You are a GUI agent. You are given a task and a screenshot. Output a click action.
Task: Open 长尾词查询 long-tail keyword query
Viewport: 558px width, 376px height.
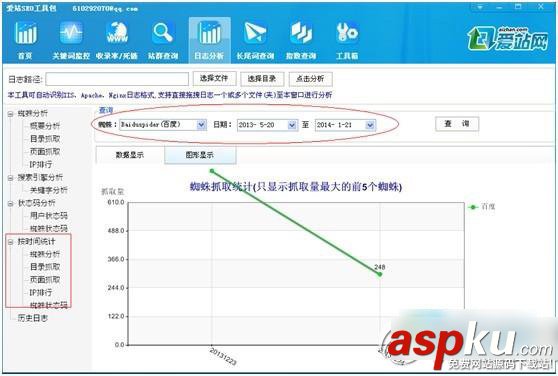pos(255,40)
